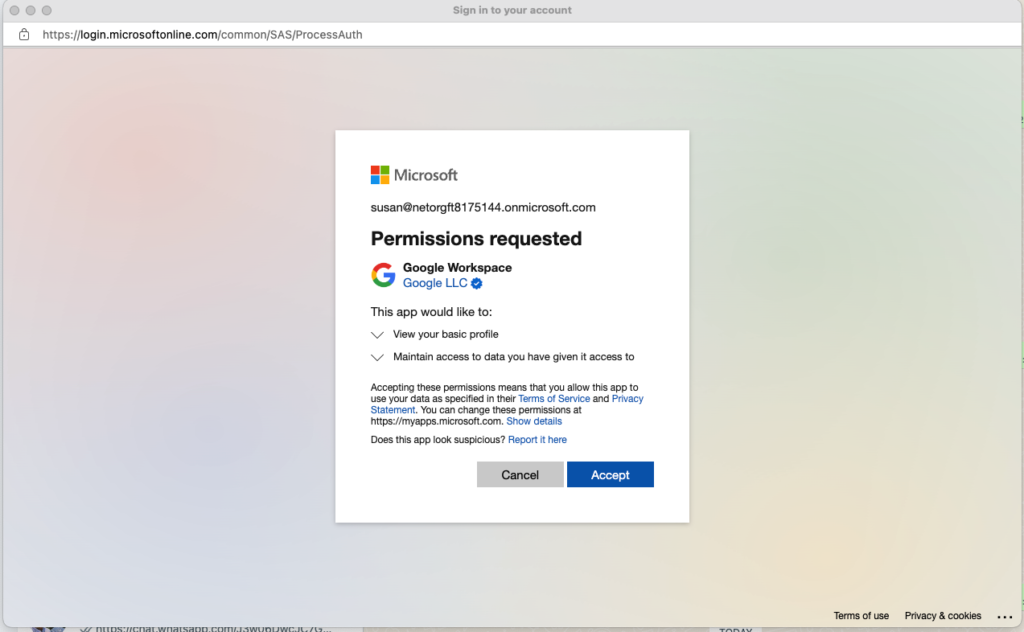The width and height of the screenshot is (1024, 632).
Task: Click the Microsoft logo
Action: tap(414, 175)
